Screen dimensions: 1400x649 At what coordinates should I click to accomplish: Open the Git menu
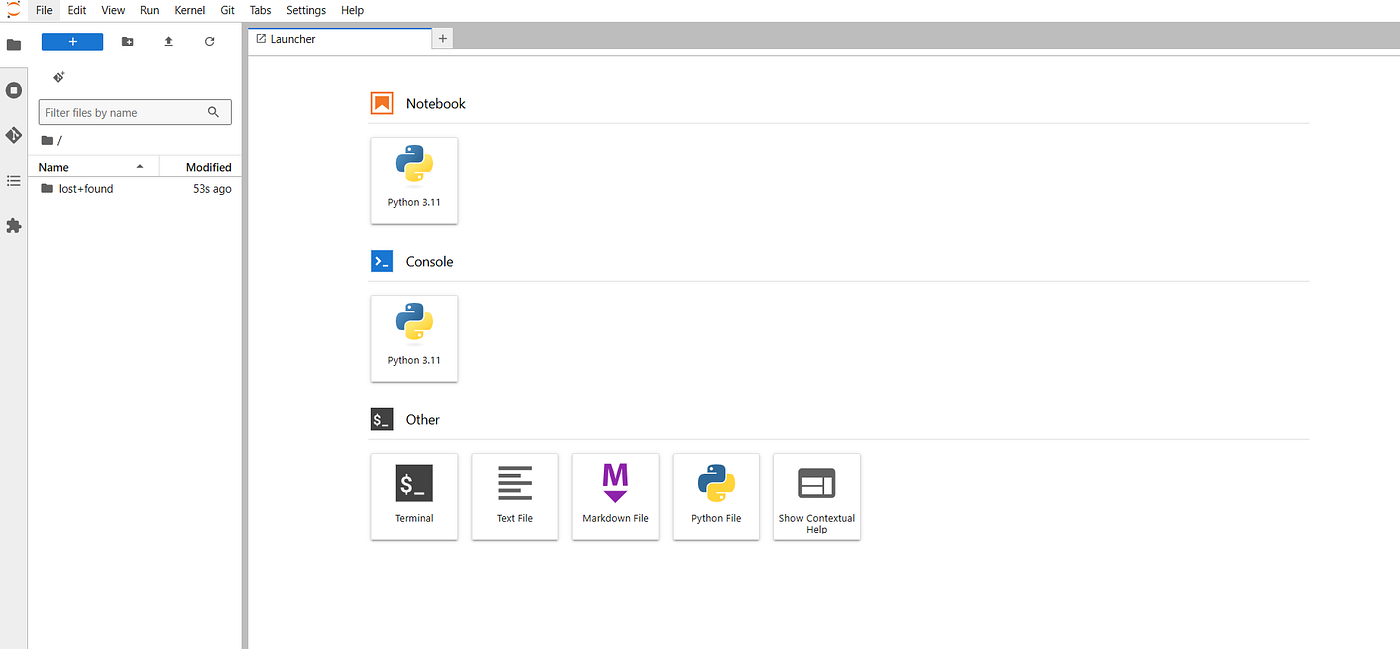click(x=227, y=10)
